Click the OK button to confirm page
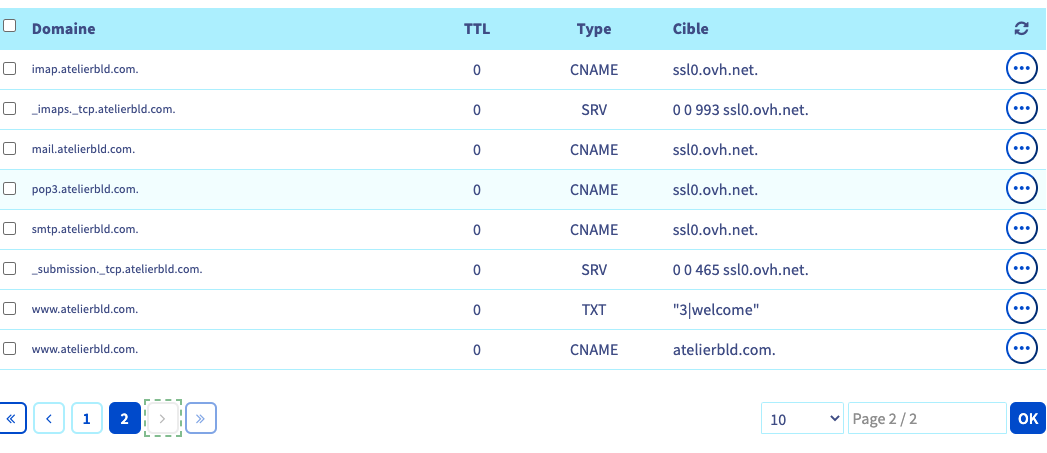This screenshot has height=453, width=1047. (x=1027, y=419)
